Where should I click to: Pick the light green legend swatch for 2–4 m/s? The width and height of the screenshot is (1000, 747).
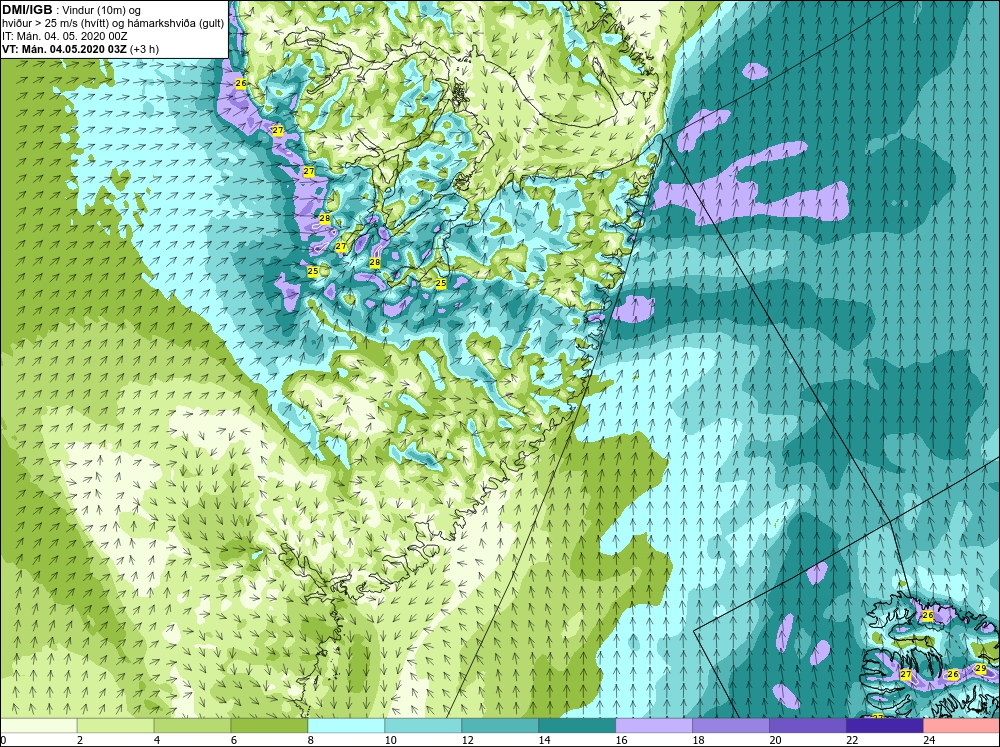[115, 726]
